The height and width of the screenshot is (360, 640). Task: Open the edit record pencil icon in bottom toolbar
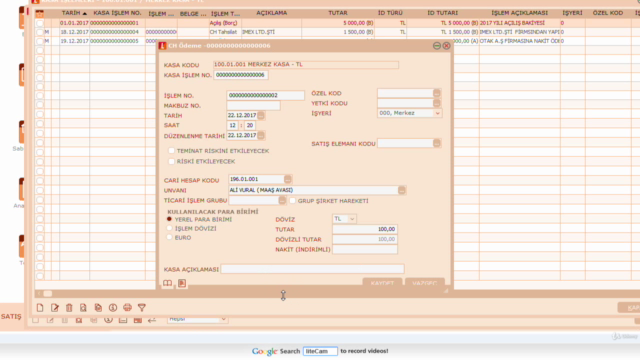click(x=55, y=308)
